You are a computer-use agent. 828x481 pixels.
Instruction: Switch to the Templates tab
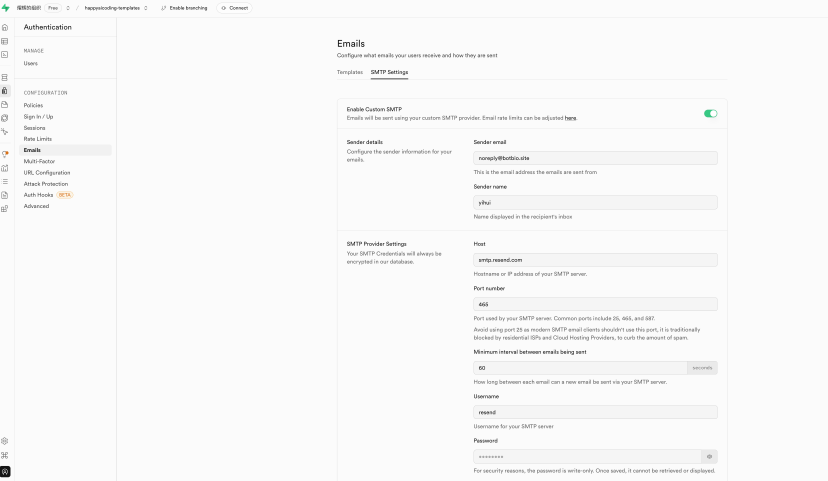350,72
